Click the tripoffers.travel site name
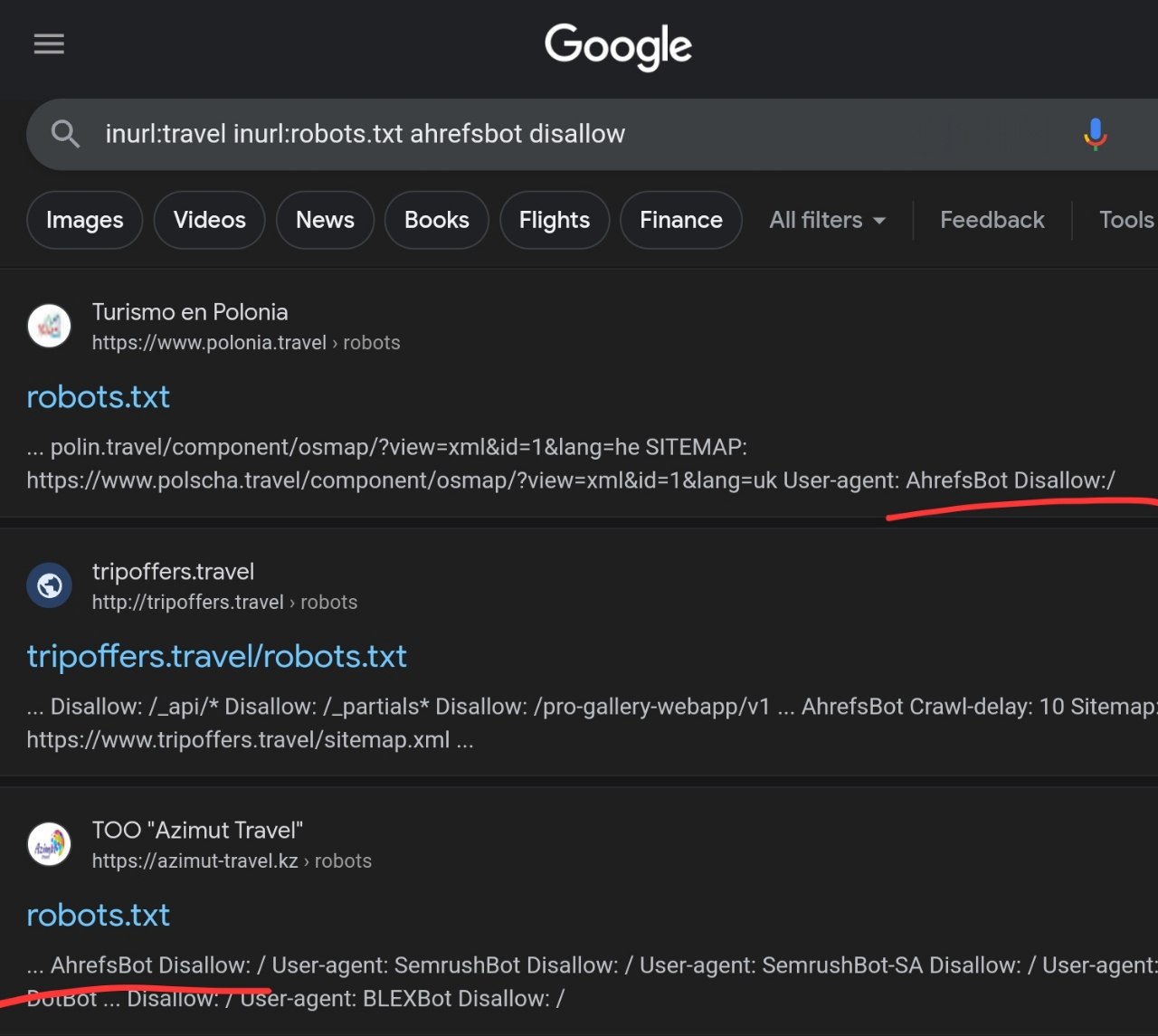Viewport: 1158px width, 1036px height. click(x=173, y=572)
